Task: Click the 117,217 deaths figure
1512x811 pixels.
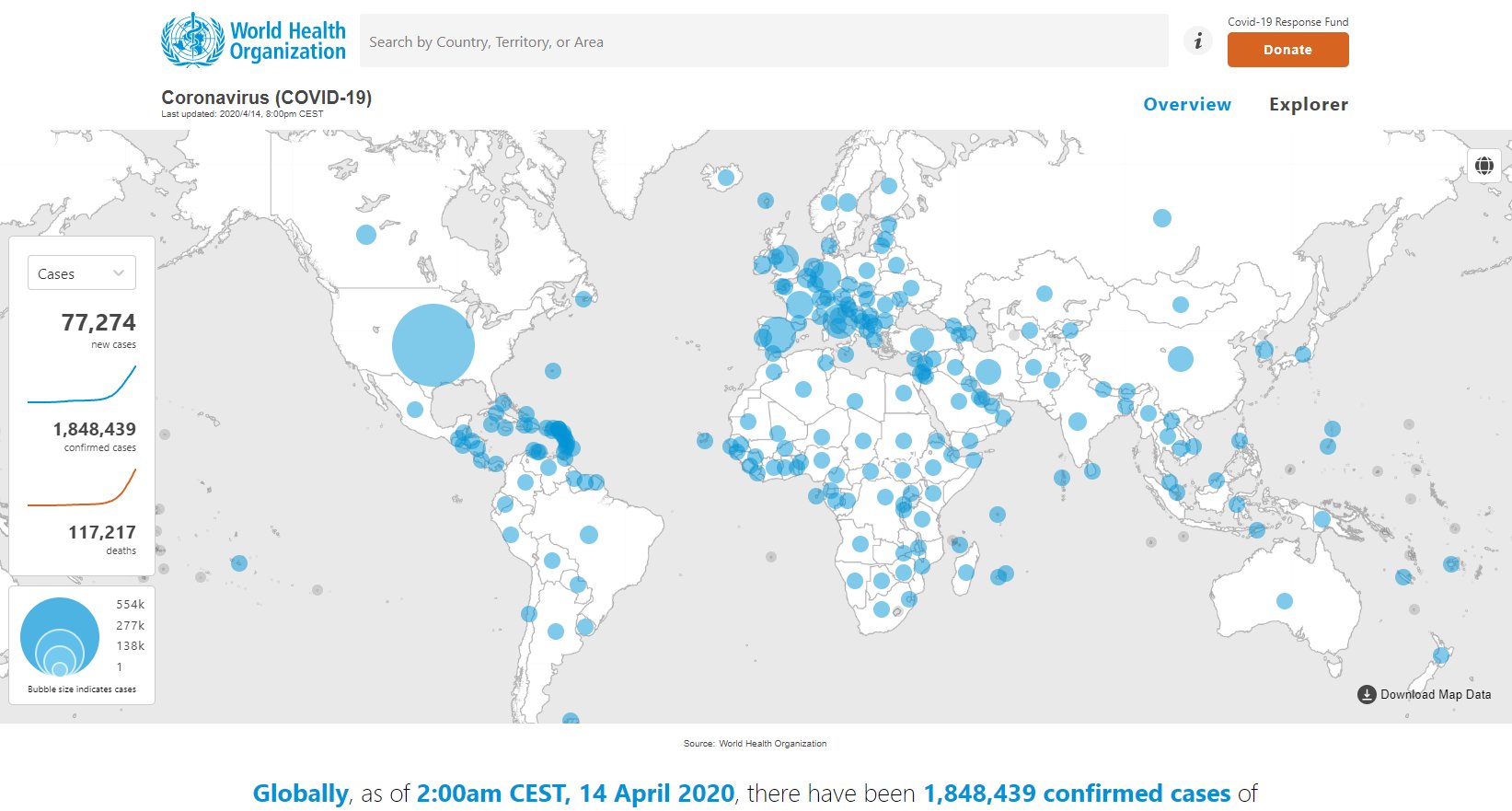Action: click(x=102, y=532)
